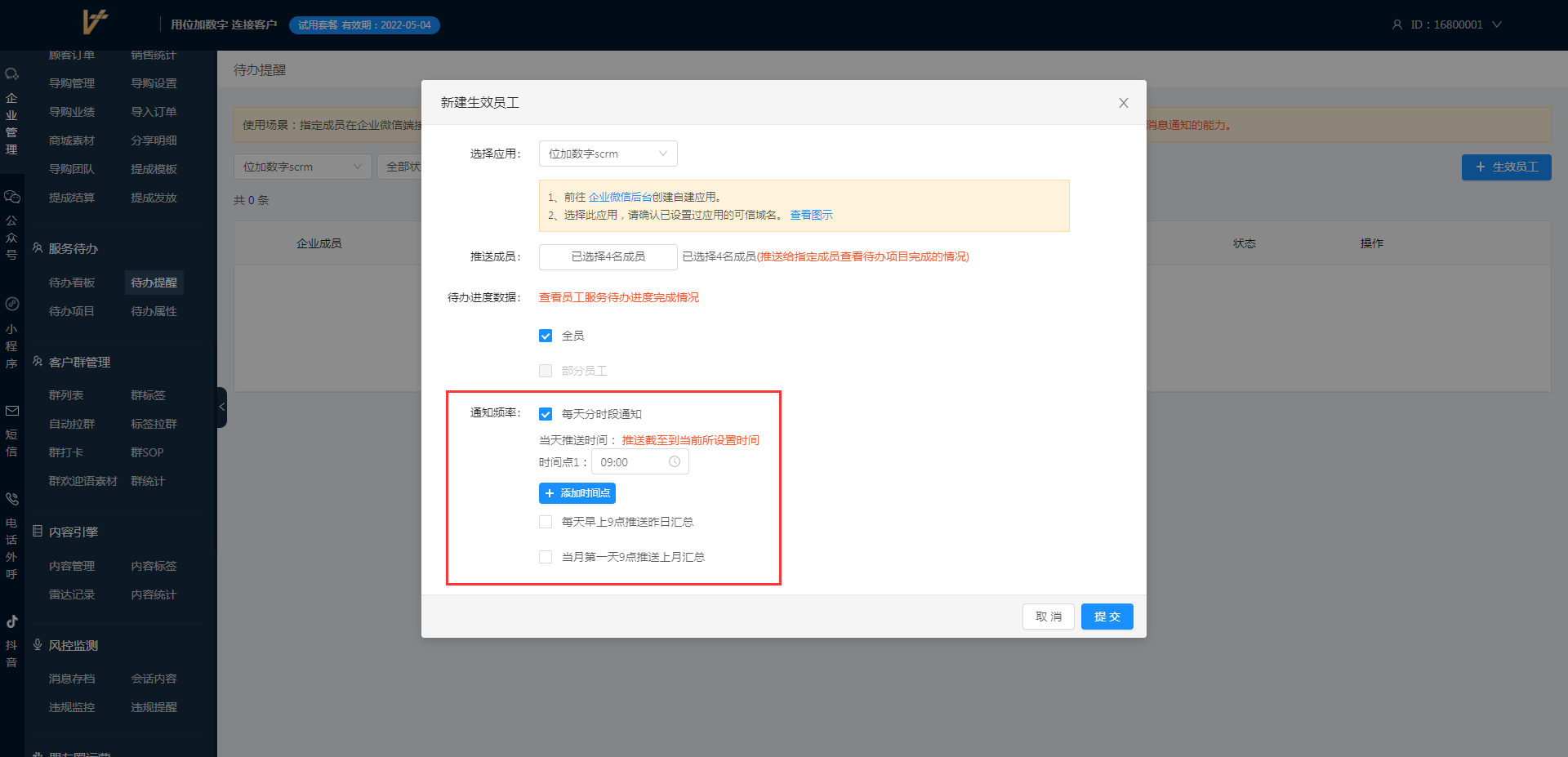Open the 查看图示 link

[811, 215]
